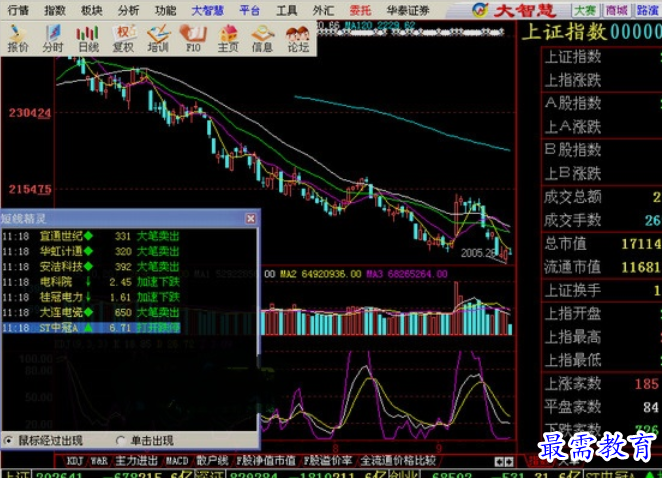Open the 板块 menu
Screen dimensions: 662x478
point(92,10)
